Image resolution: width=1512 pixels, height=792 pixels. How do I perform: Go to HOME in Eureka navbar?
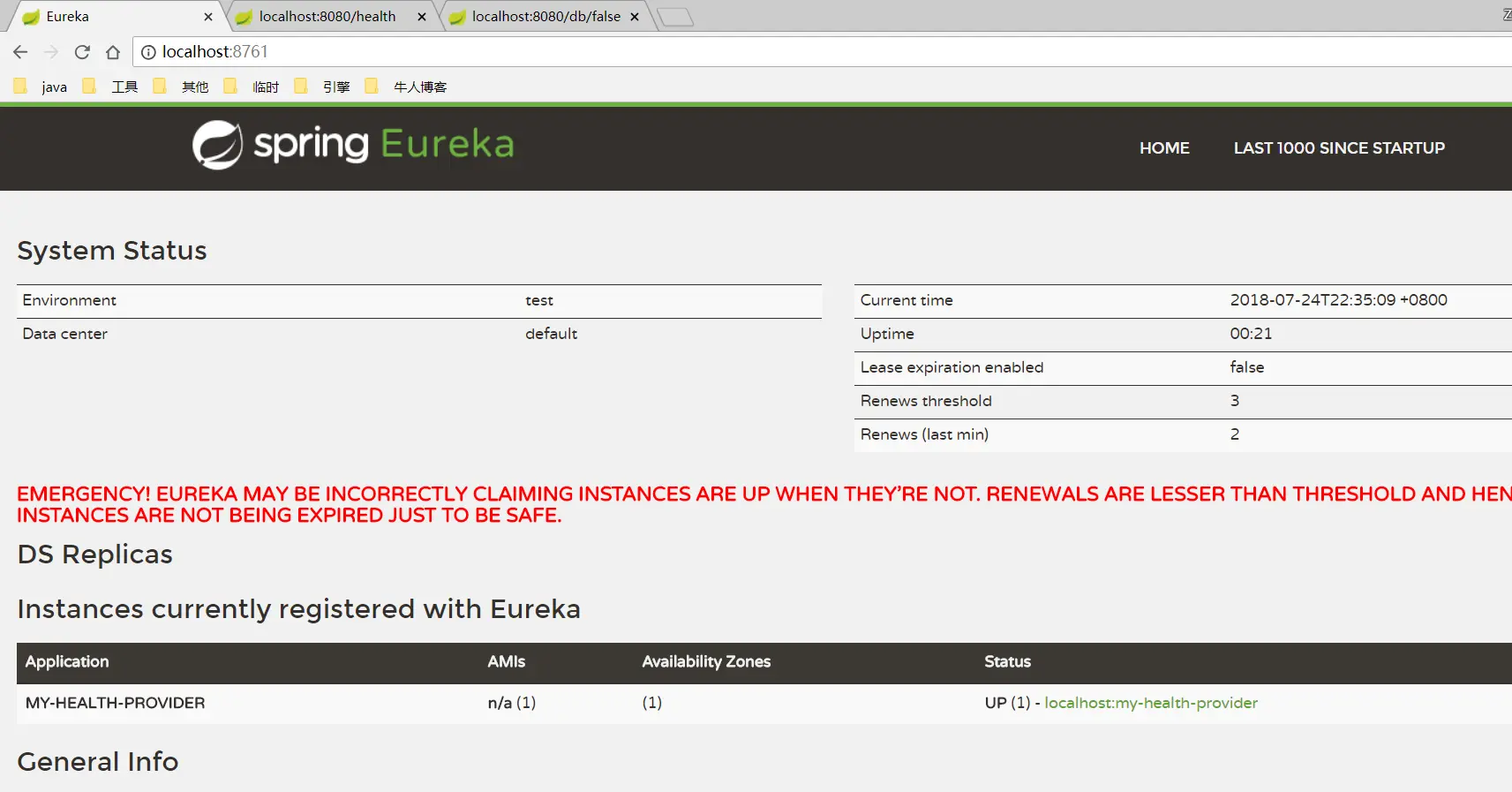pos(1164,148)
